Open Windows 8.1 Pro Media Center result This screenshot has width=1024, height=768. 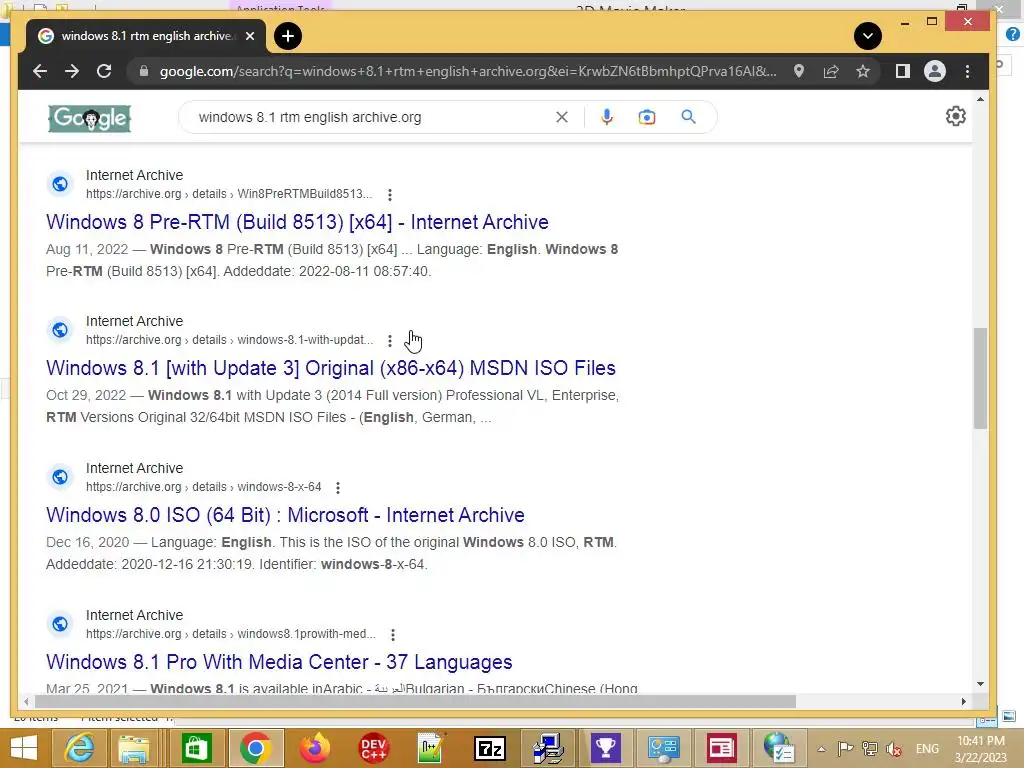coord(279,662)
